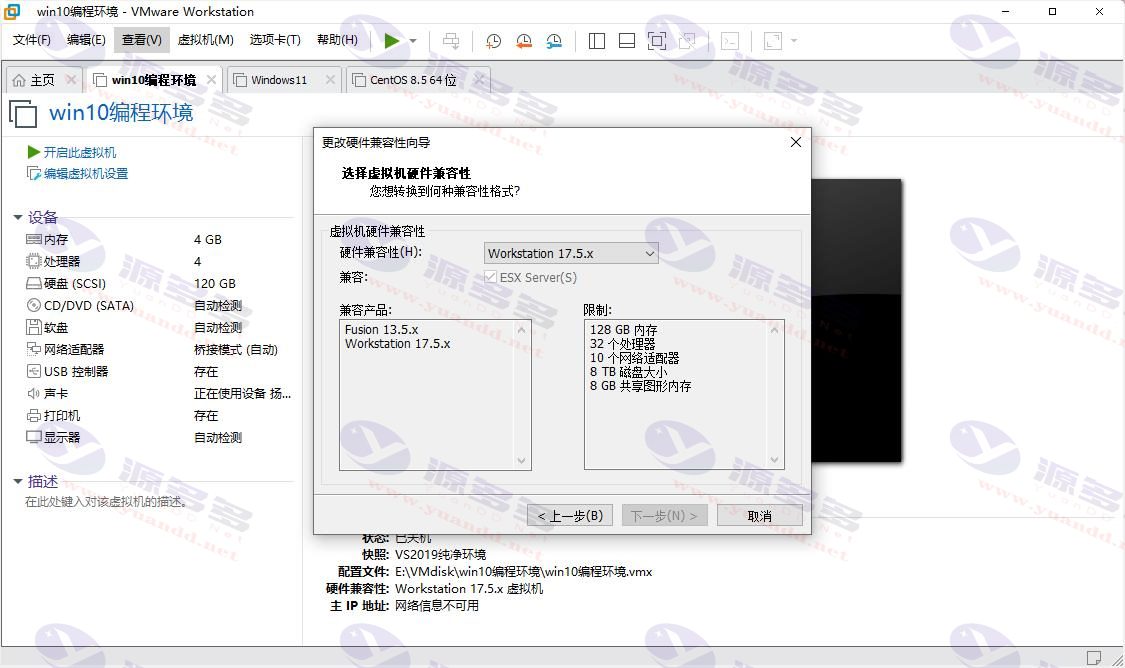The image size is (1125, 668).
Task: Click the VMware Workstation title bar logo
Action: click(x=12, y=11)
